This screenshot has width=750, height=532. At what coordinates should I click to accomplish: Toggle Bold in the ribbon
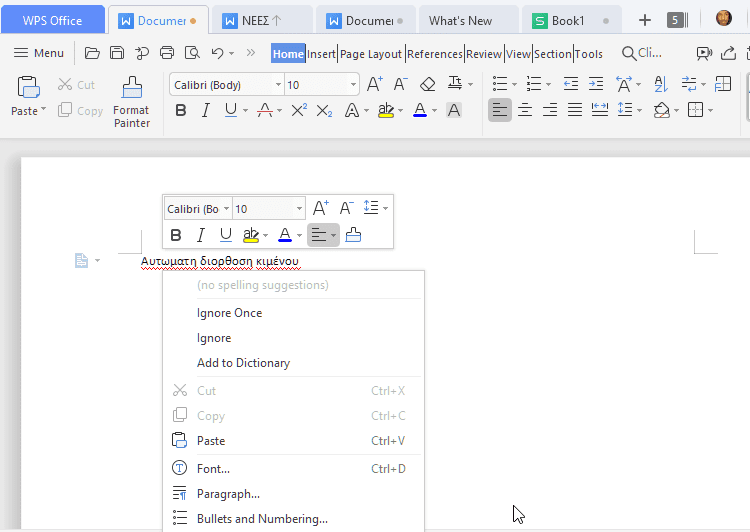tap(180, 111)
